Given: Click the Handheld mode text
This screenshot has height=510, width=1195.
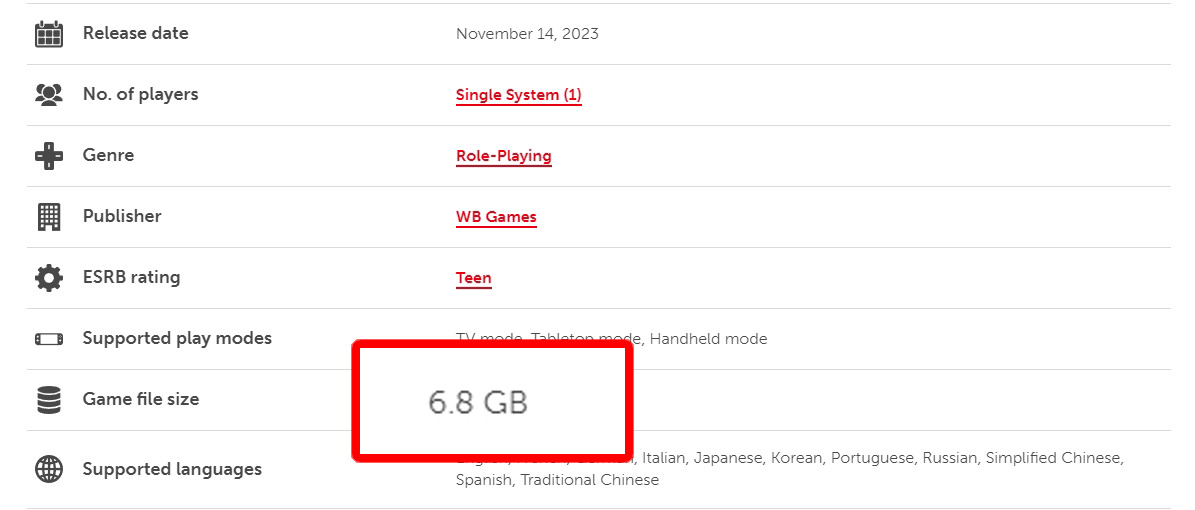Looking at the screenshot, I should (x=708, y=339).
